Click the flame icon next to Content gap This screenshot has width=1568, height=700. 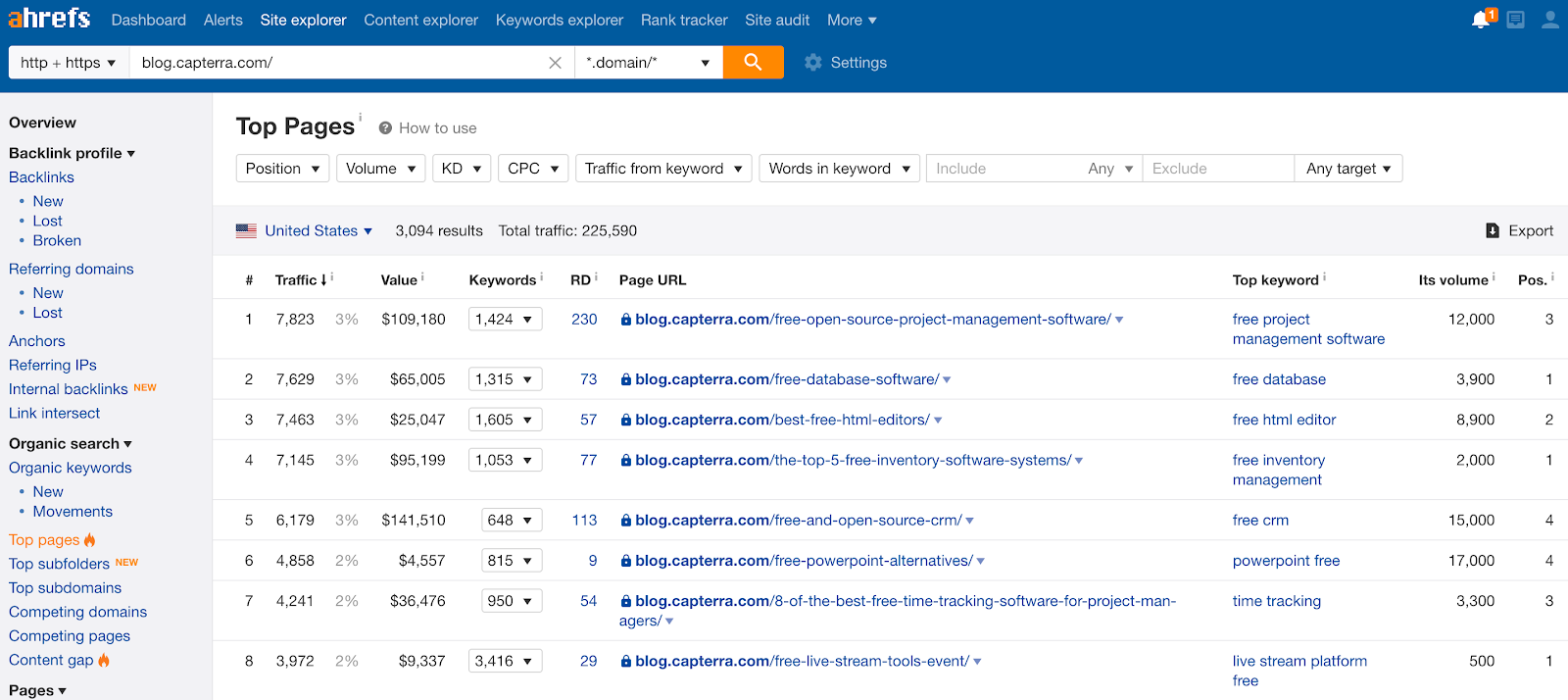pyautogui.click(x=104, y=660)
